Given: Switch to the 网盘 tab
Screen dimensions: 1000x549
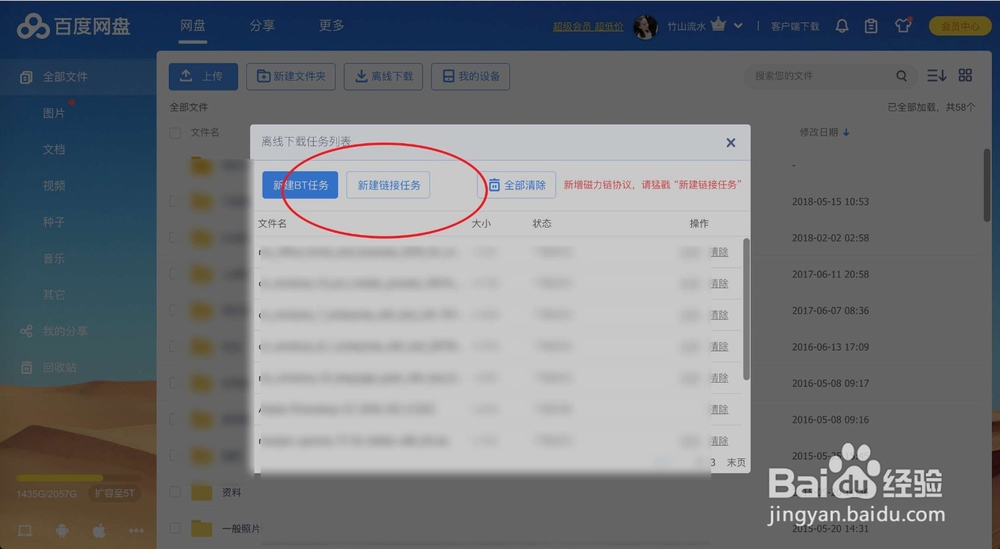Looking at the screenshot, I should [x=193, y=26].
